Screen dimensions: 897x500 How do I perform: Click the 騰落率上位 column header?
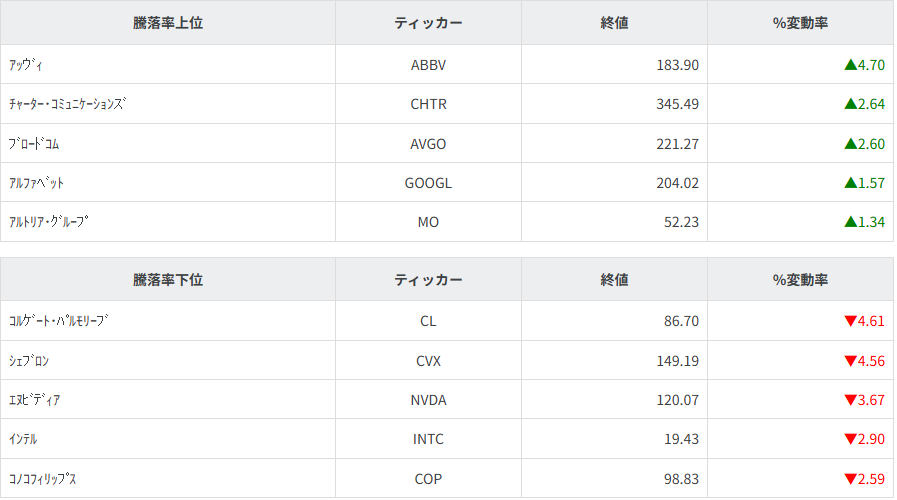(168, 22)
